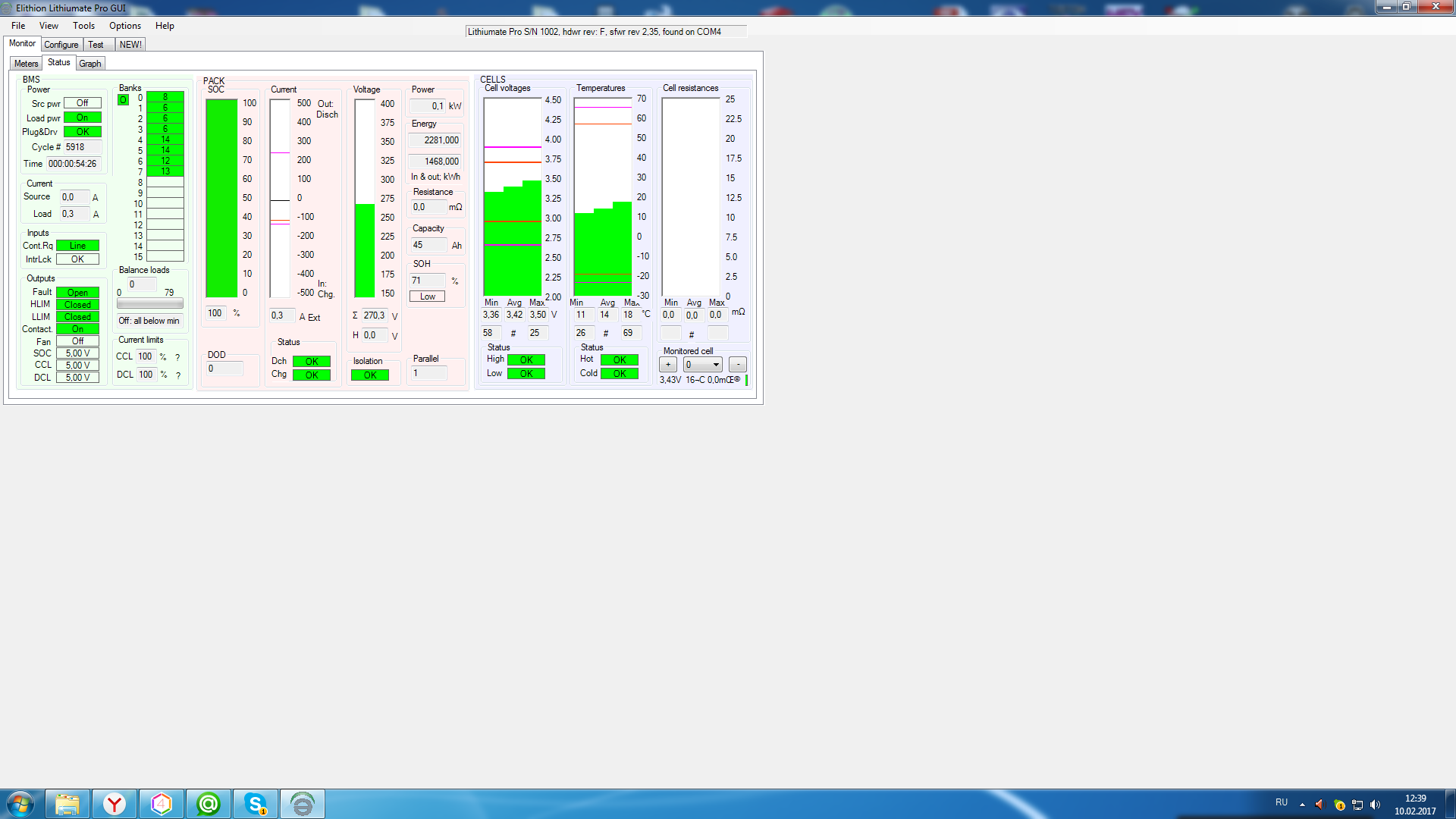Switch to the Configure tab
The height and width of the screenshot is (819, 1456).
(x=61, y=45)
